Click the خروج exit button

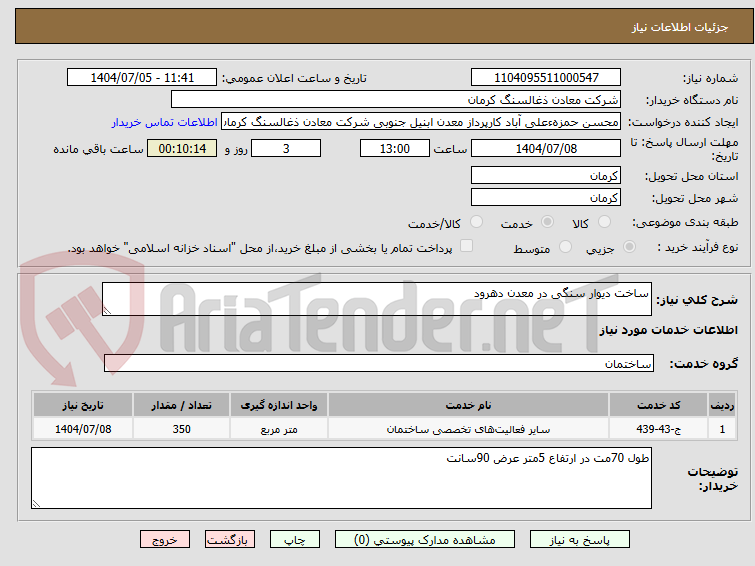tap(165, 540)
